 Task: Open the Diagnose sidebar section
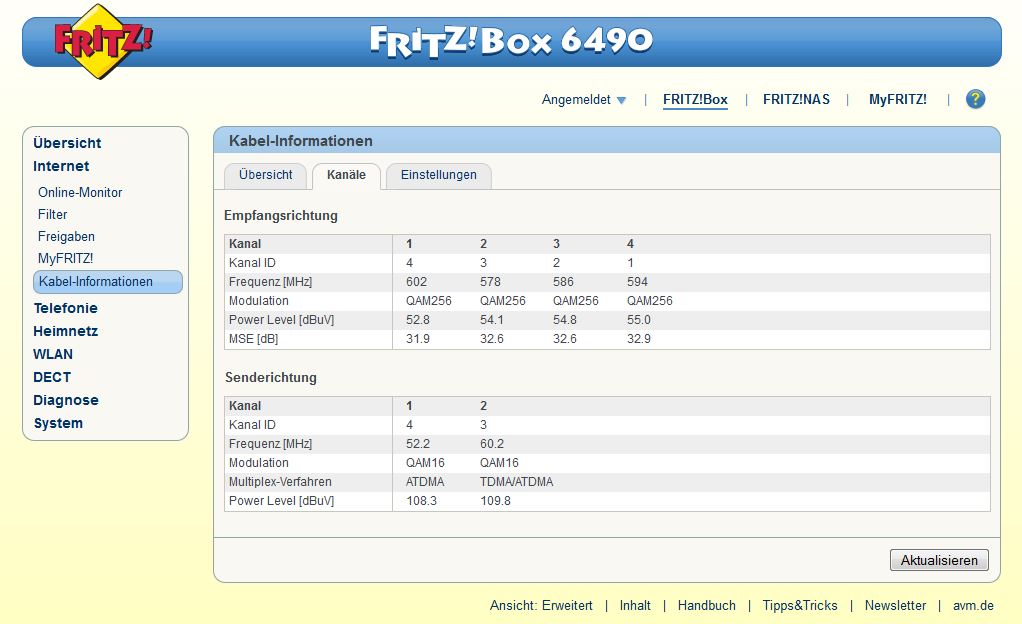coord(66,400)
